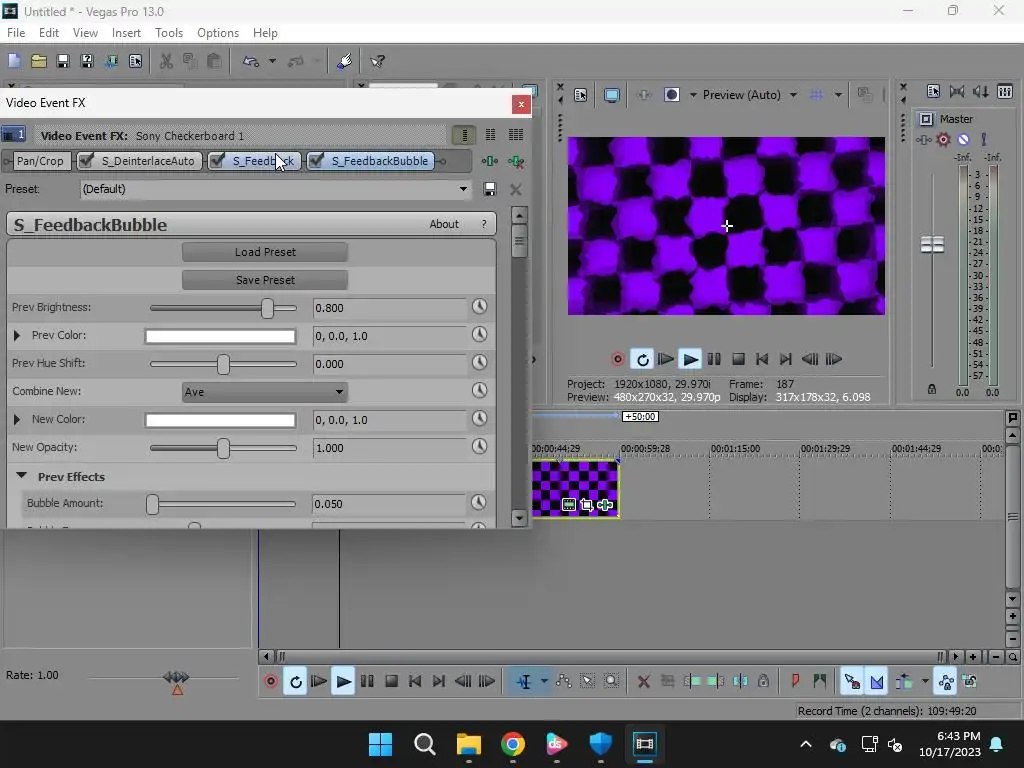Click the Bubble Amount value field
The height and width of the screenshot is (768, 1024).
tap(389, 504)
